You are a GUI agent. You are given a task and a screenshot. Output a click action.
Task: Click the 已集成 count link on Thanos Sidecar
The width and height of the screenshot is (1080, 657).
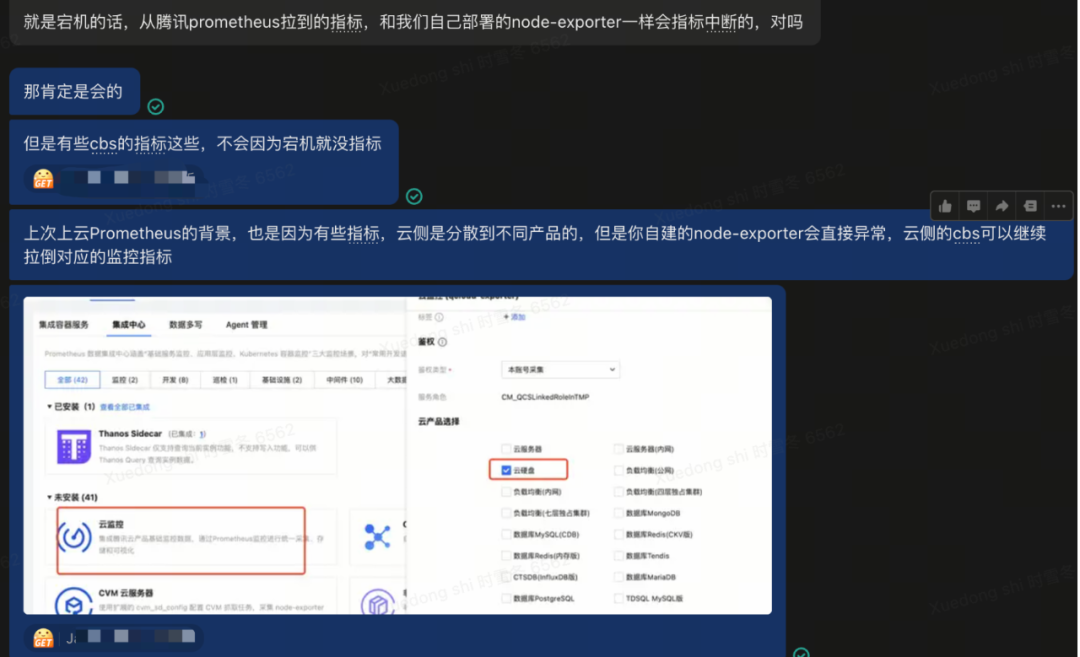[202, 434]
